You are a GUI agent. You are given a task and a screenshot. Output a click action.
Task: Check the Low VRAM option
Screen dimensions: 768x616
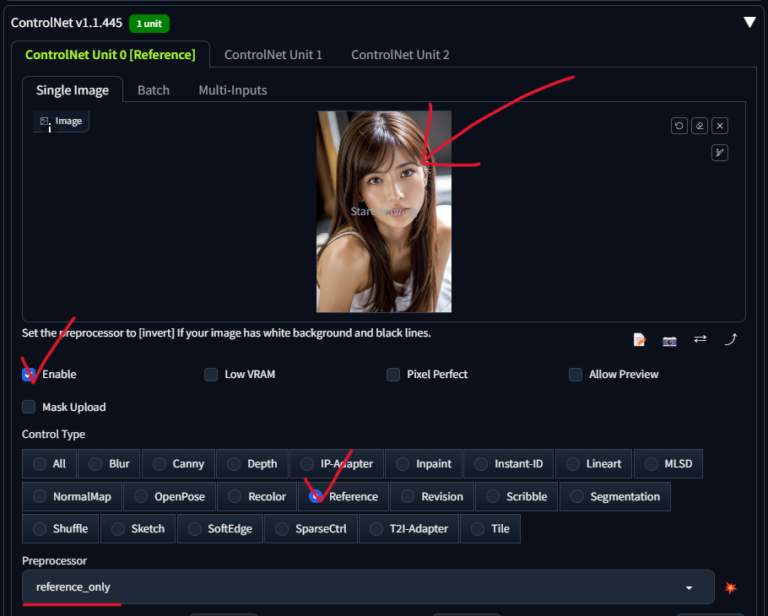click(x=211, y=374)
